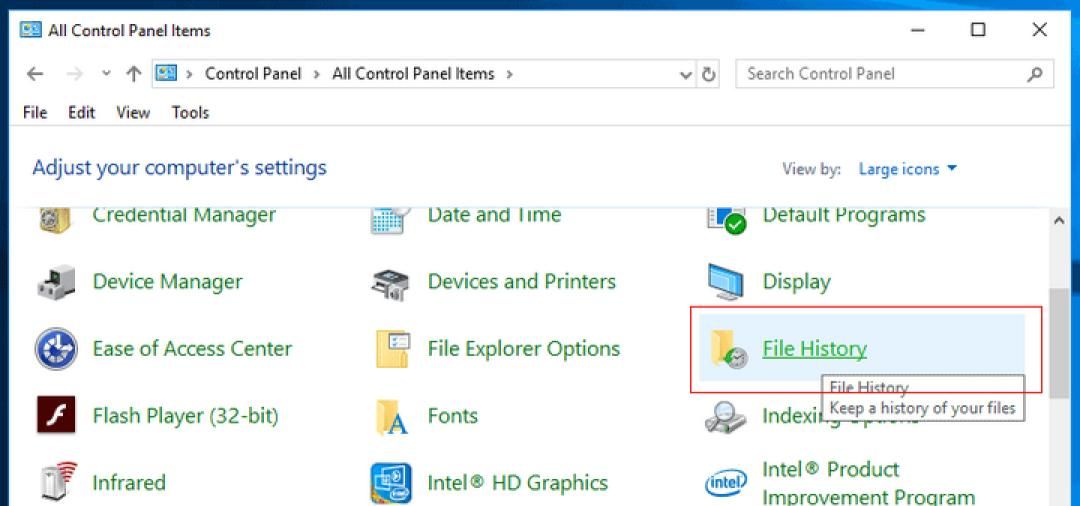Screen dimensions: 1080x506
Task: Click the Infrared device icon
Action: (x=56, y=483)
